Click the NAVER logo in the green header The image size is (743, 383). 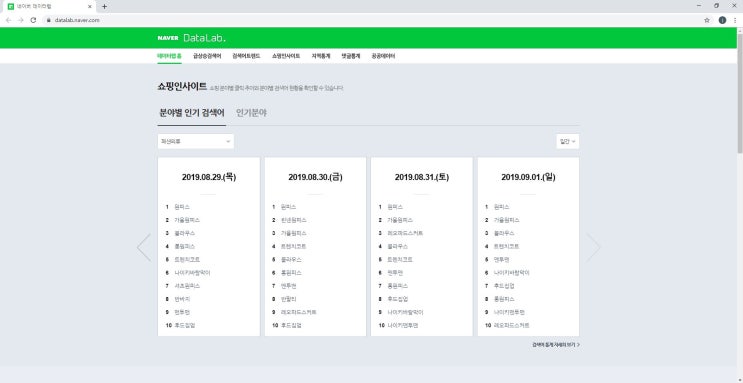168,38
